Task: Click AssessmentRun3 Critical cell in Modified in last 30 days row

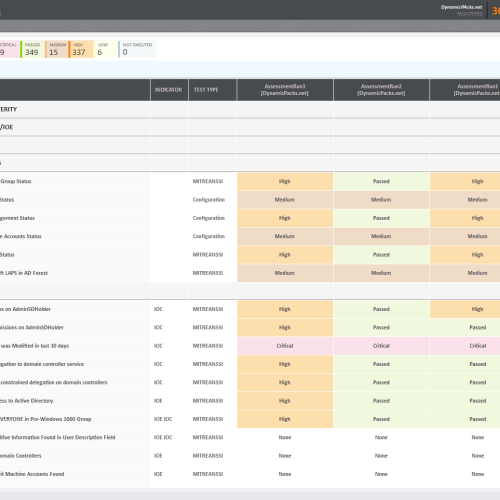Action: click(285, 346)
